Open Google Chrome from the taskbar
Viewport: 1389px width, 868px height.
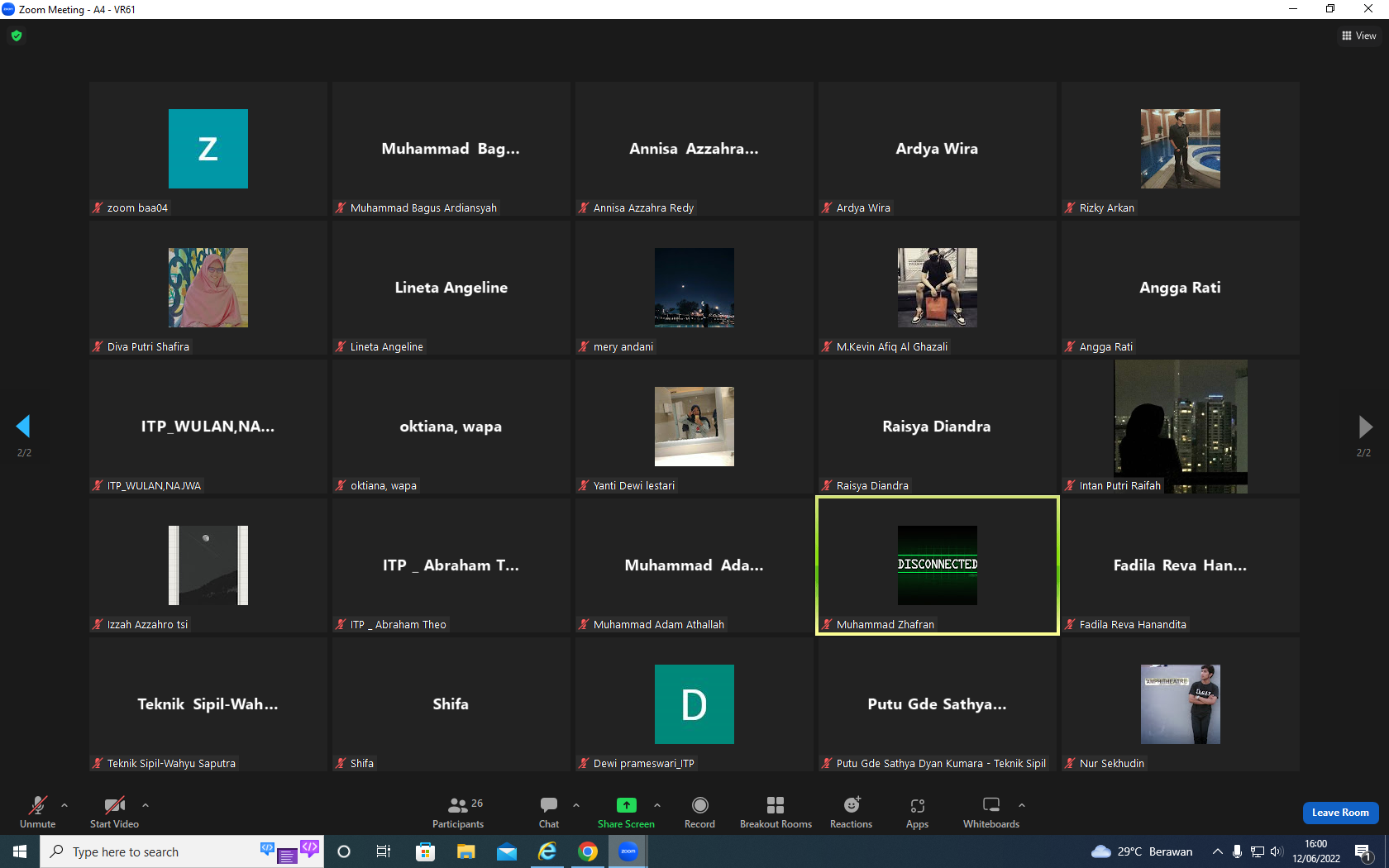[x=588, y=851]
